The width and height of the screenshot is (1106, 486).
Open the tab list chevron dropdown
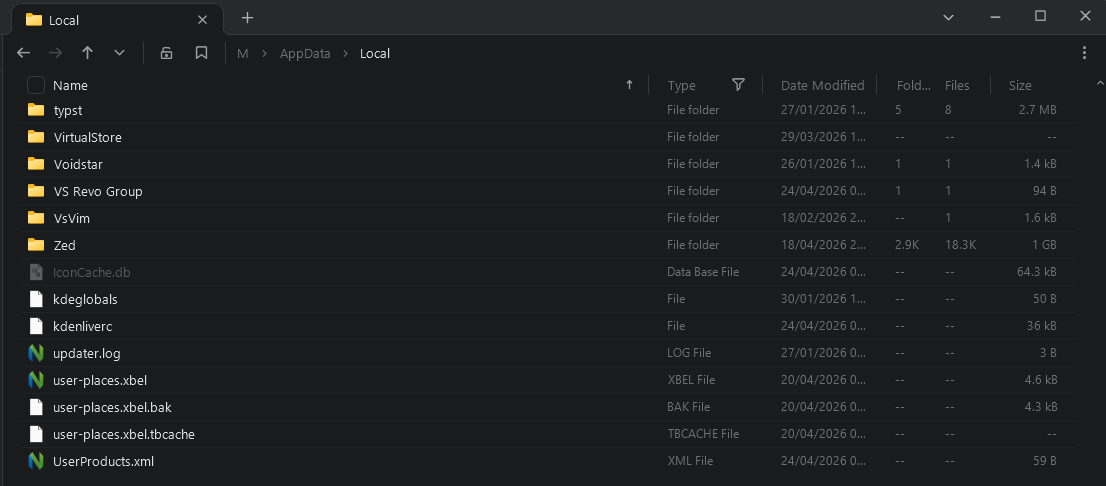(x=949, y=18)
